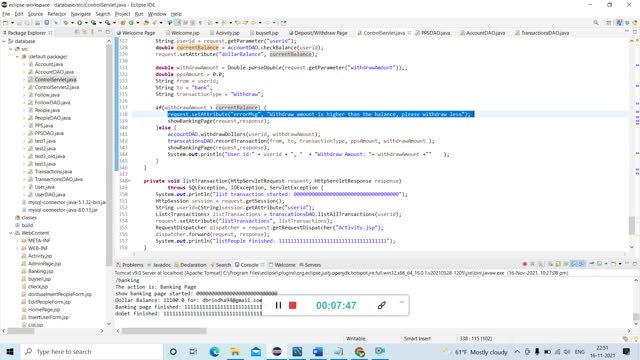
Task: Click the Windows taskbar search box
Action: (92, 351)
